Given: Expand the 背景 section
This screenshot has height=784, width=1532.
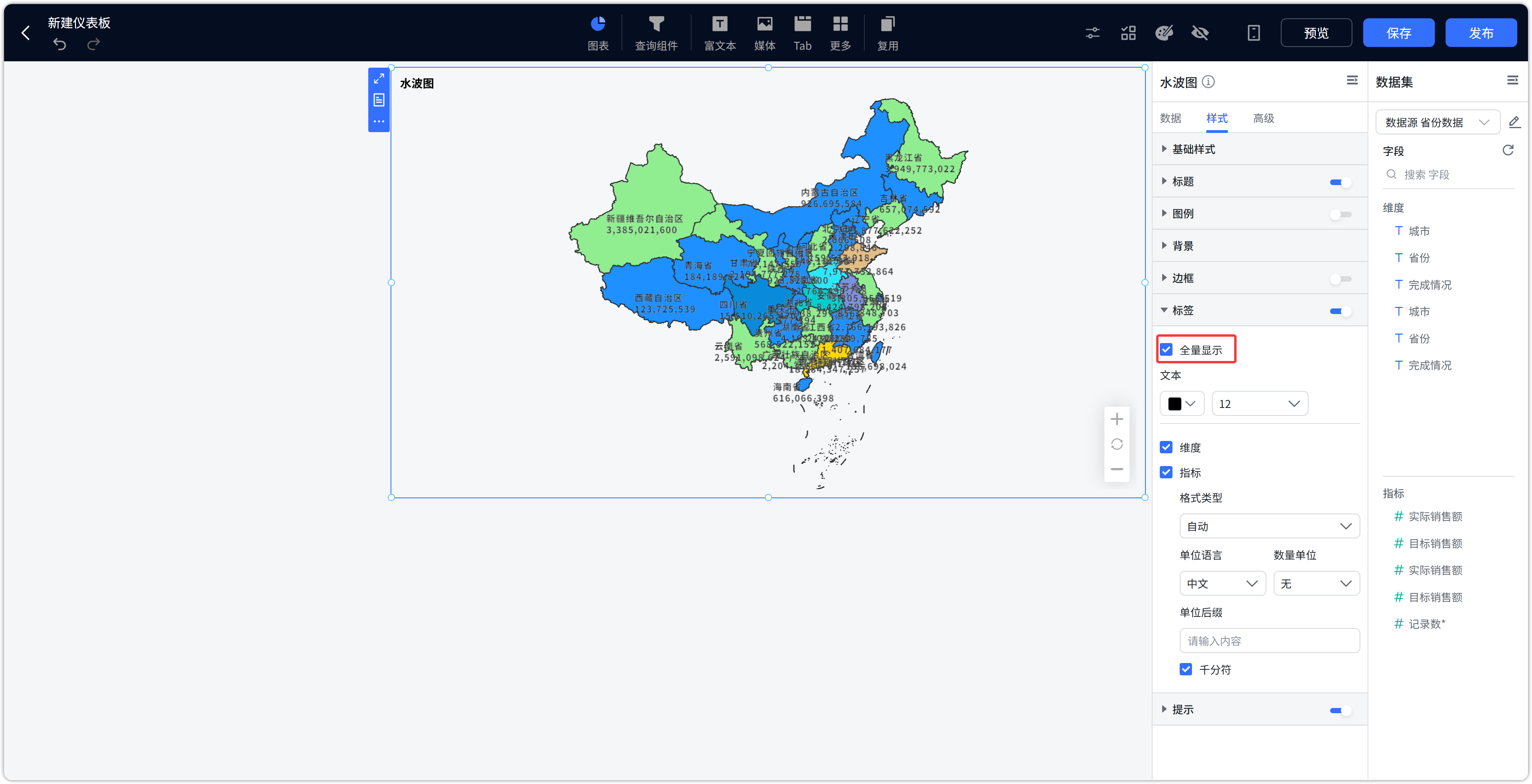Looking at the screenshot, I should 1259,246.
